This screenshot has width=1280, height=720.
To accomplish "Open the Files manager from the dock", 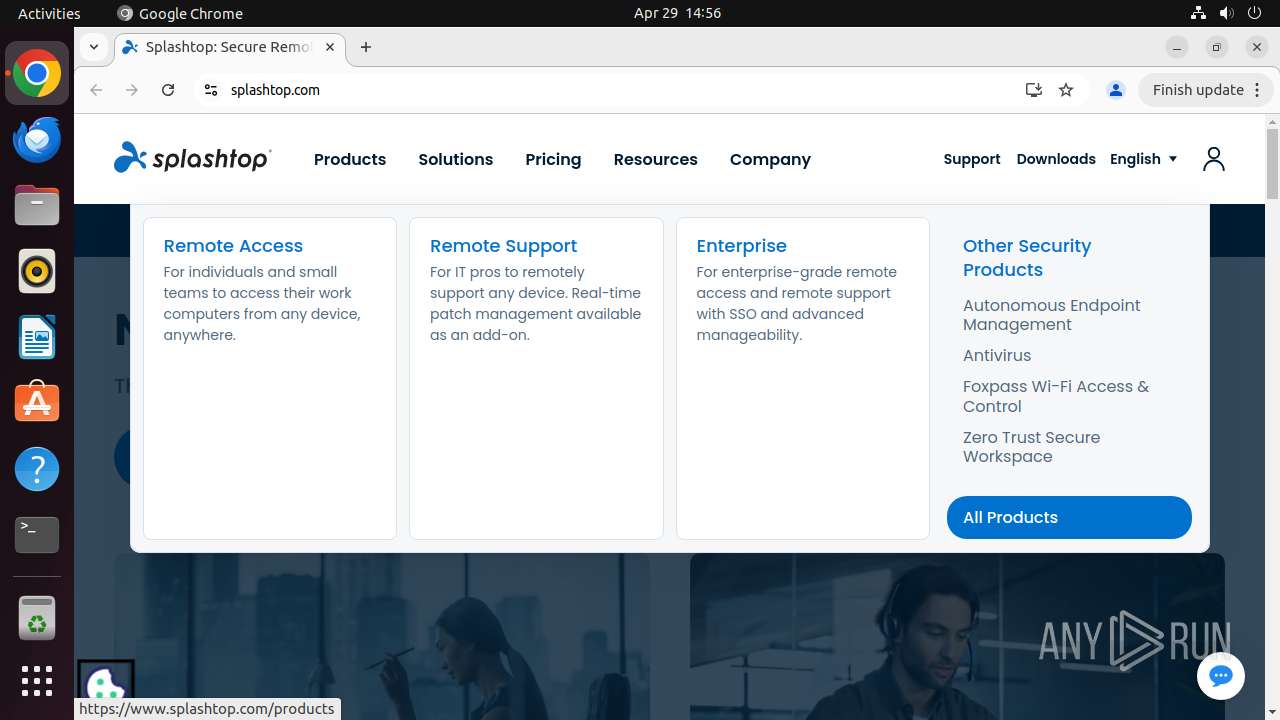I will (x=37, y=206).
